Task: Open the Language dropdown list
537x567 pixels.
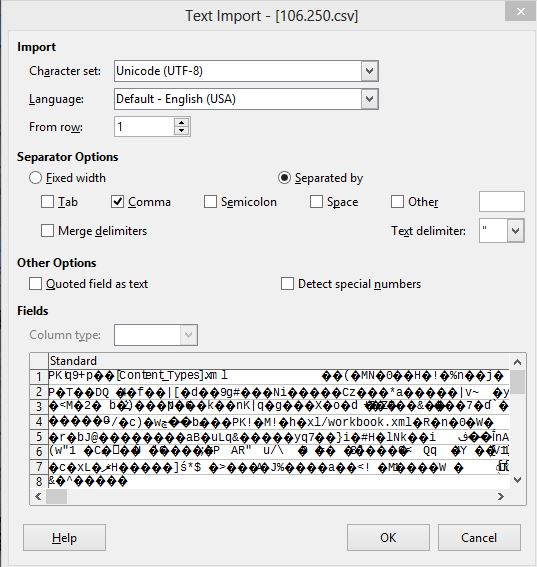Action: point(369,99)
